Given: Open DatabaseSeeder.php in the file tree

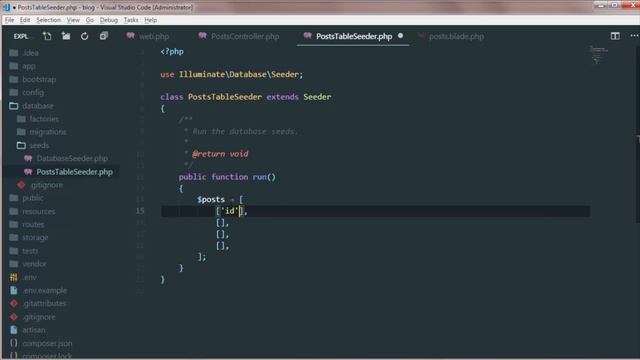Looking at the screenshot, I should pos(72,158).
